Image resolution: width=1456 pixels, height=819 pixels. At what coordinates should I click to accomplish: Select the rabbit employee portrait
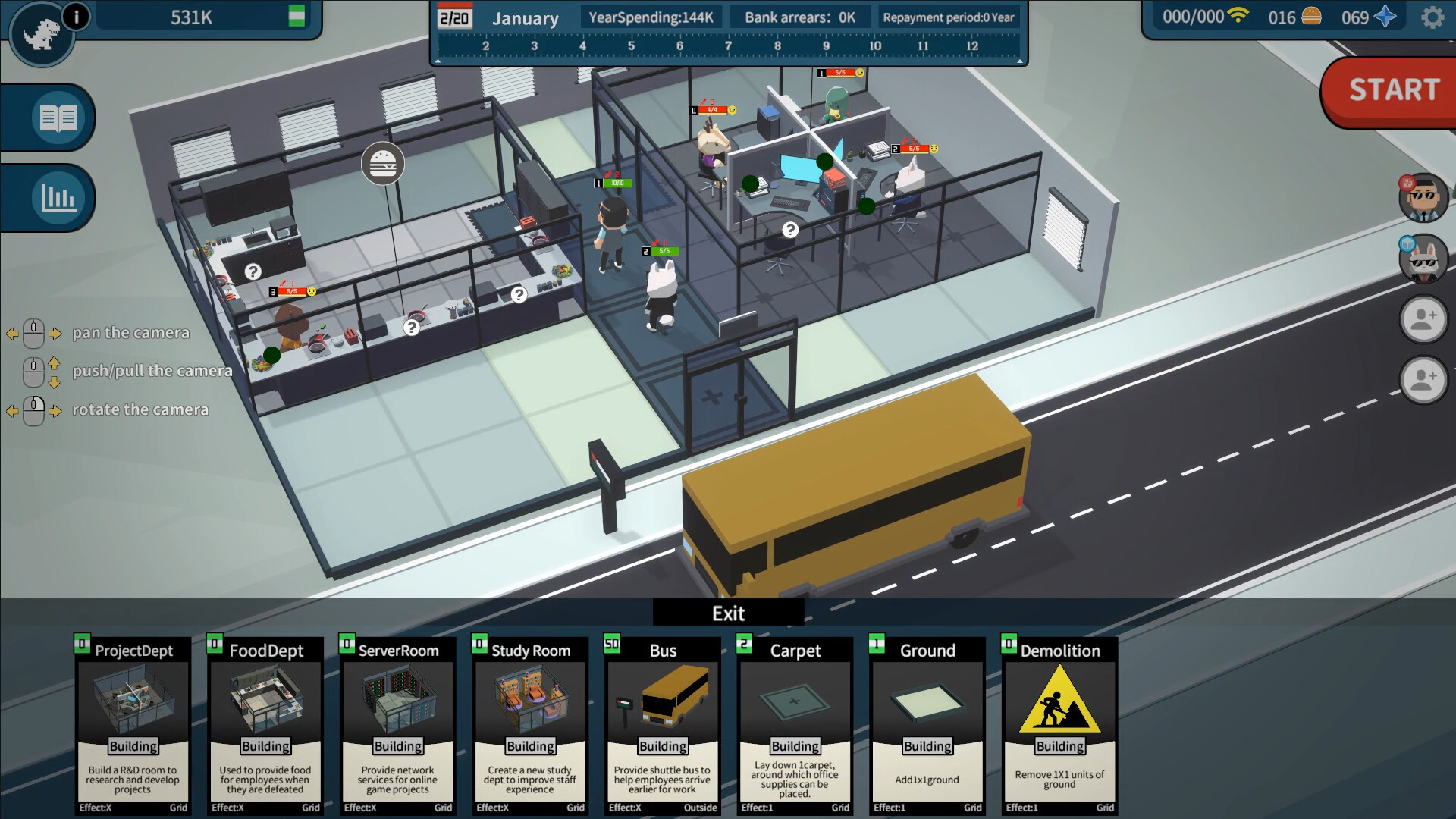[x=1424, y=259]
